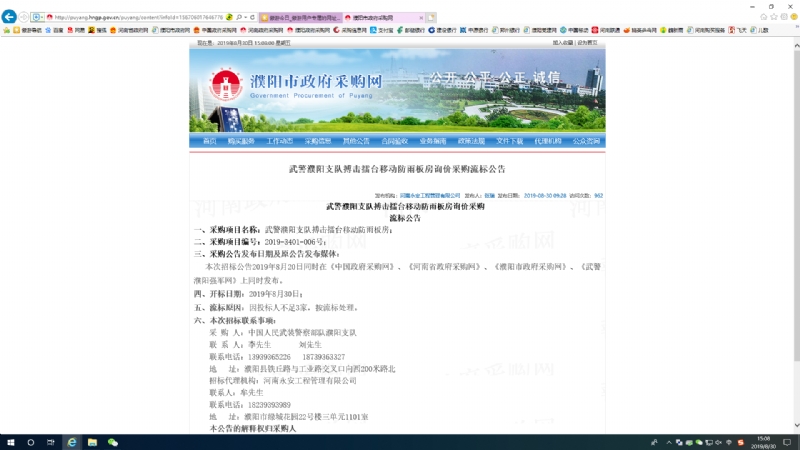Click the publisher 河南永安工程管理有限公司 link
Screen dimensions: 800x450
[430, 195]
